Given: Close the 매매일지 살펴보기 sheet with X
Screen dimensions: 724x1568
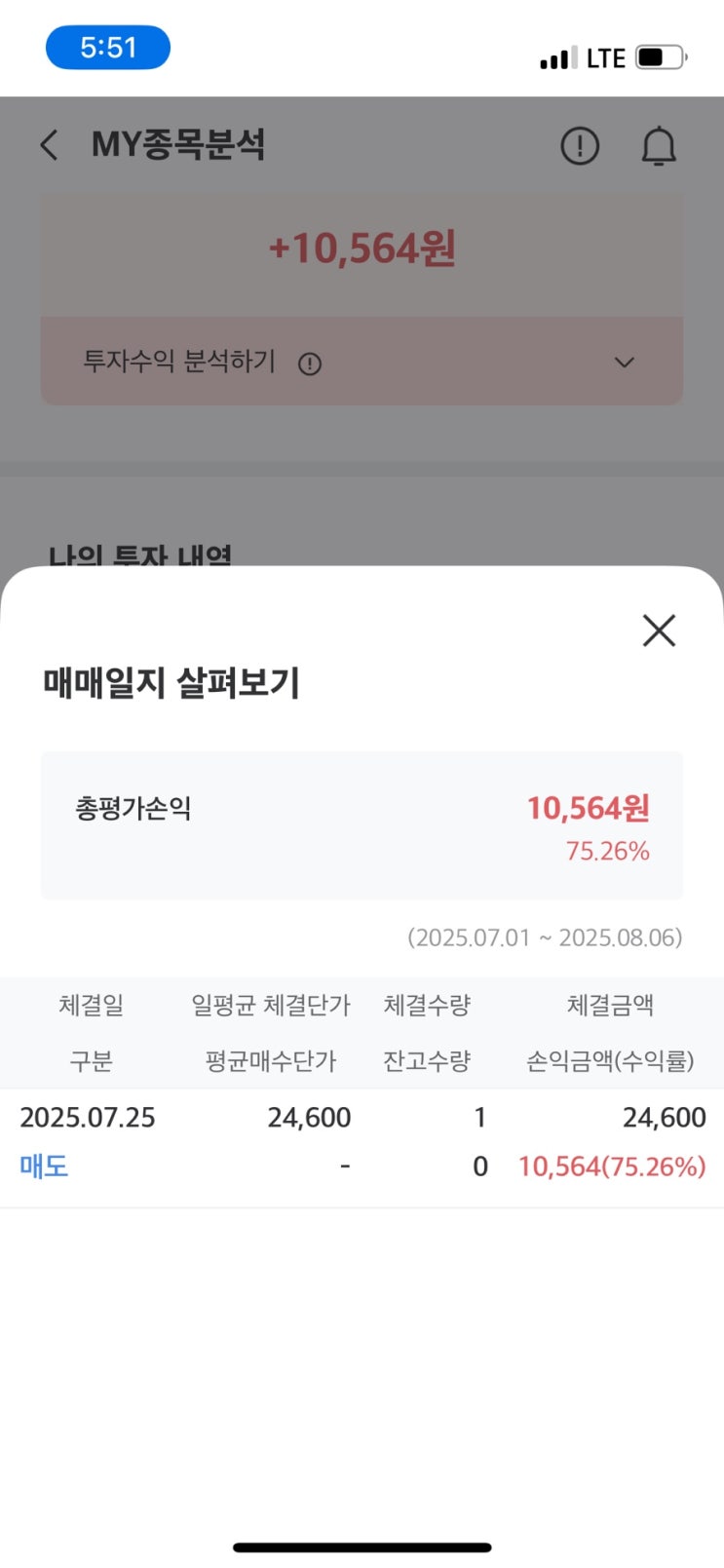Looking at the screenshot, I should pos(659,631).
